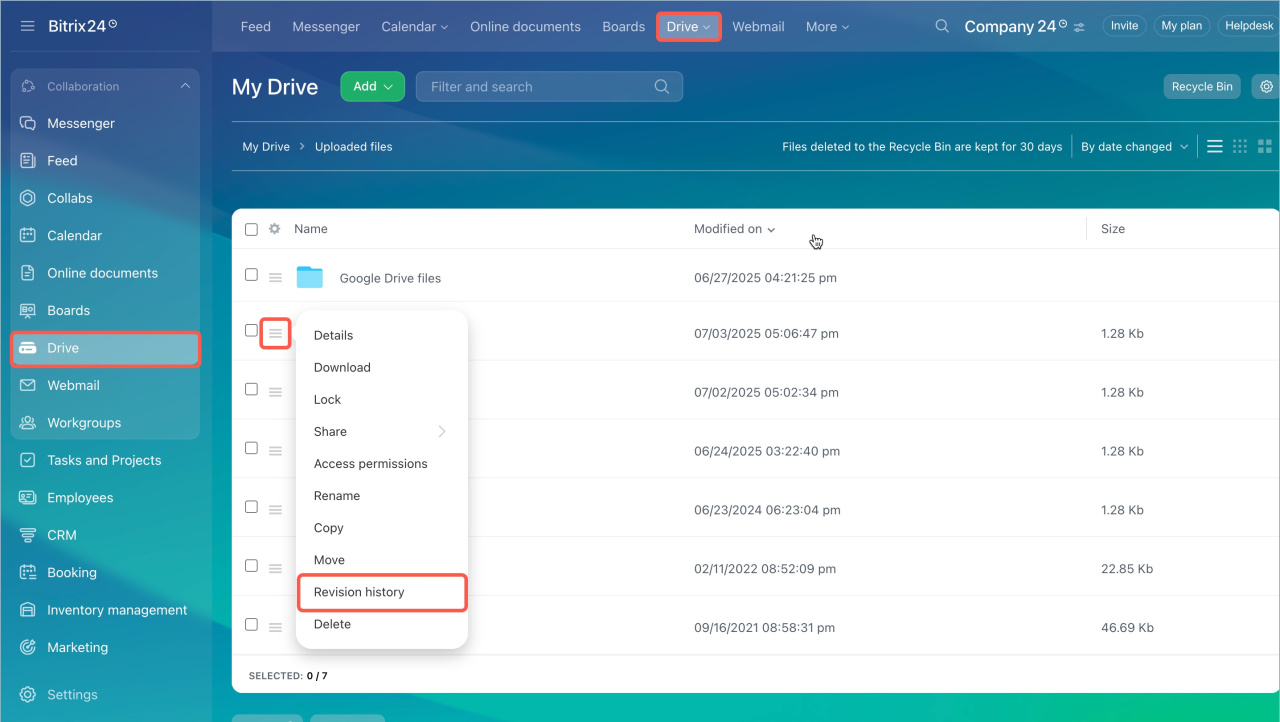Open the Recycle Bin button
This screenshot has width=1280, height=722.
[1202, 87]
